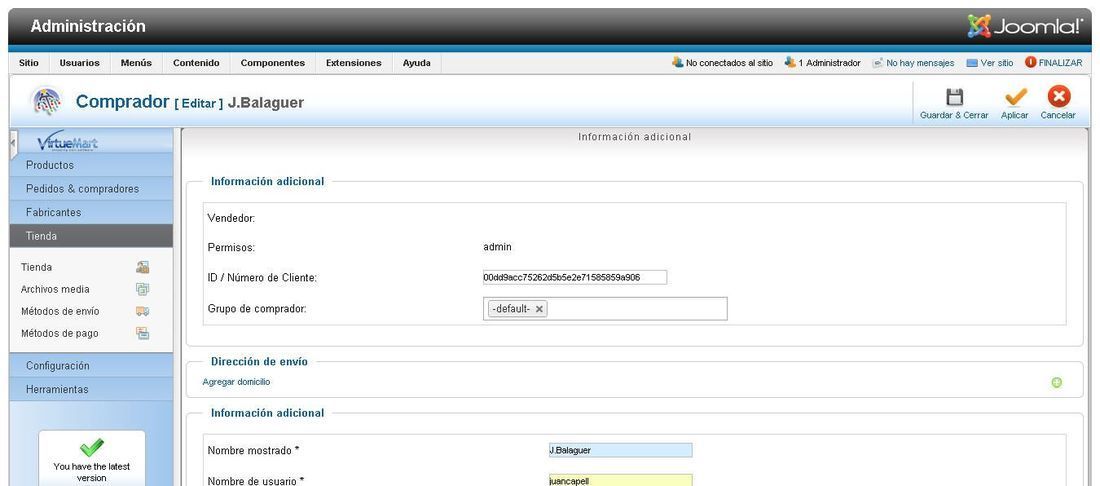Expand the Fabricantes sidebar section
This screenshot has height=486, width=1100.
click(91, 212)
